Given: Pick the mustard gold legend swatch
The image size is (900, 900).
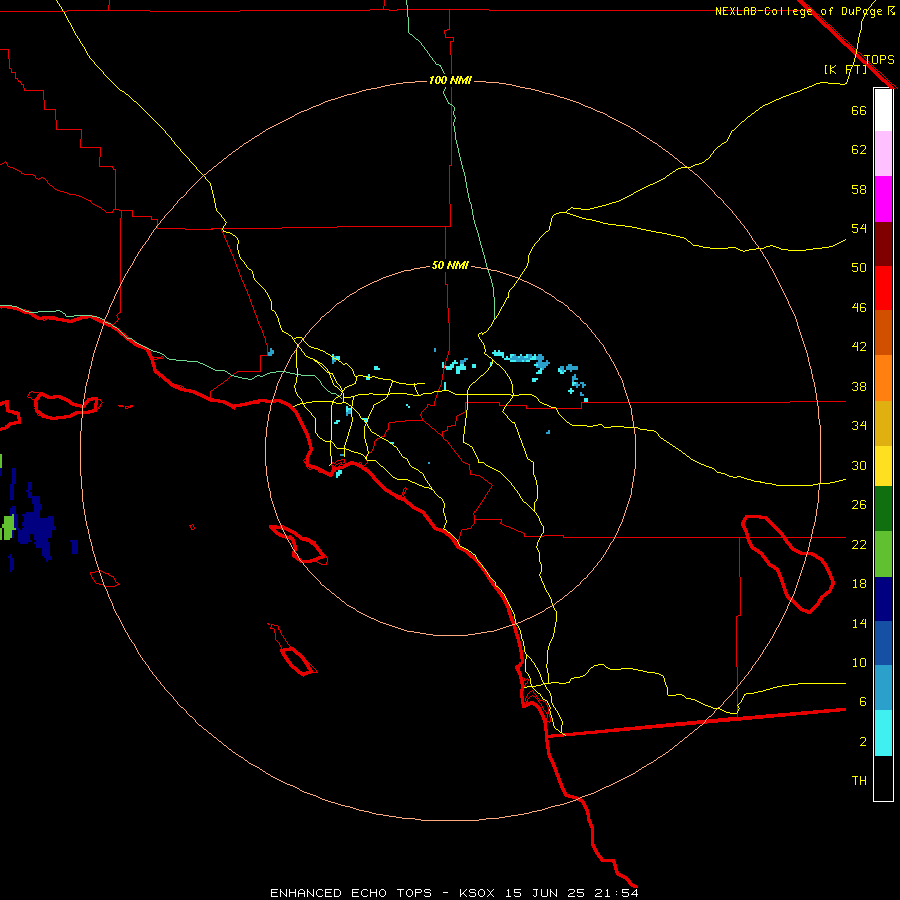Looking at the screenshot, I should [883, 423].
